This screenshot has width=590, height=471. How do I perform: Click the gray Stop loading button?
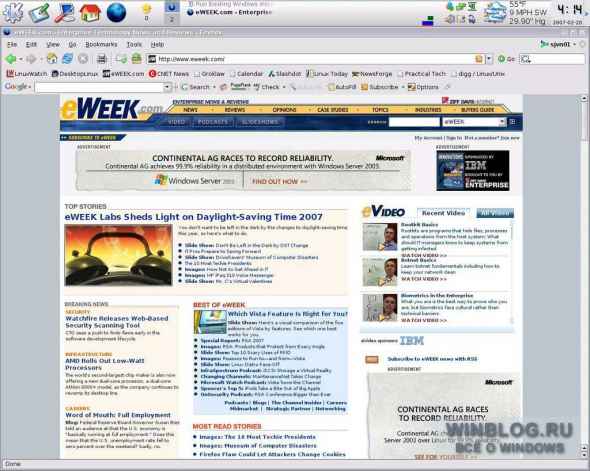83,58
